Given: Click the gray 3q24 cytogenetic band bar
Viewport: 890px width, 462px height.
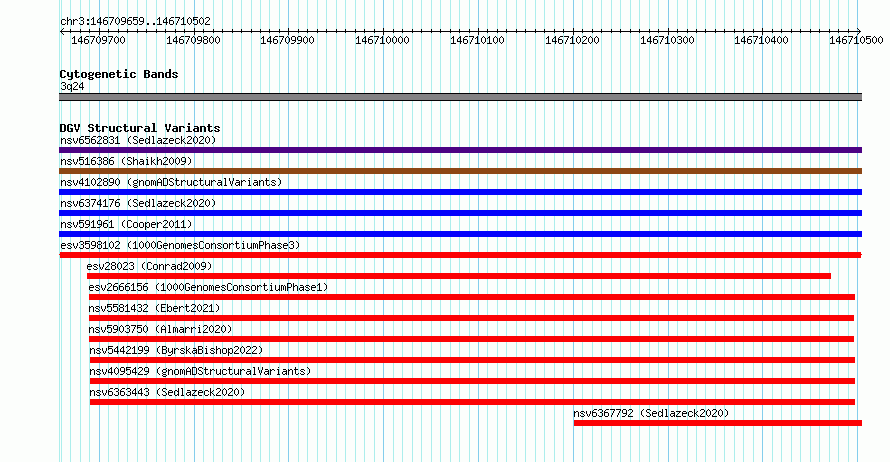Looking at the screenshot, I should [460, 97].
